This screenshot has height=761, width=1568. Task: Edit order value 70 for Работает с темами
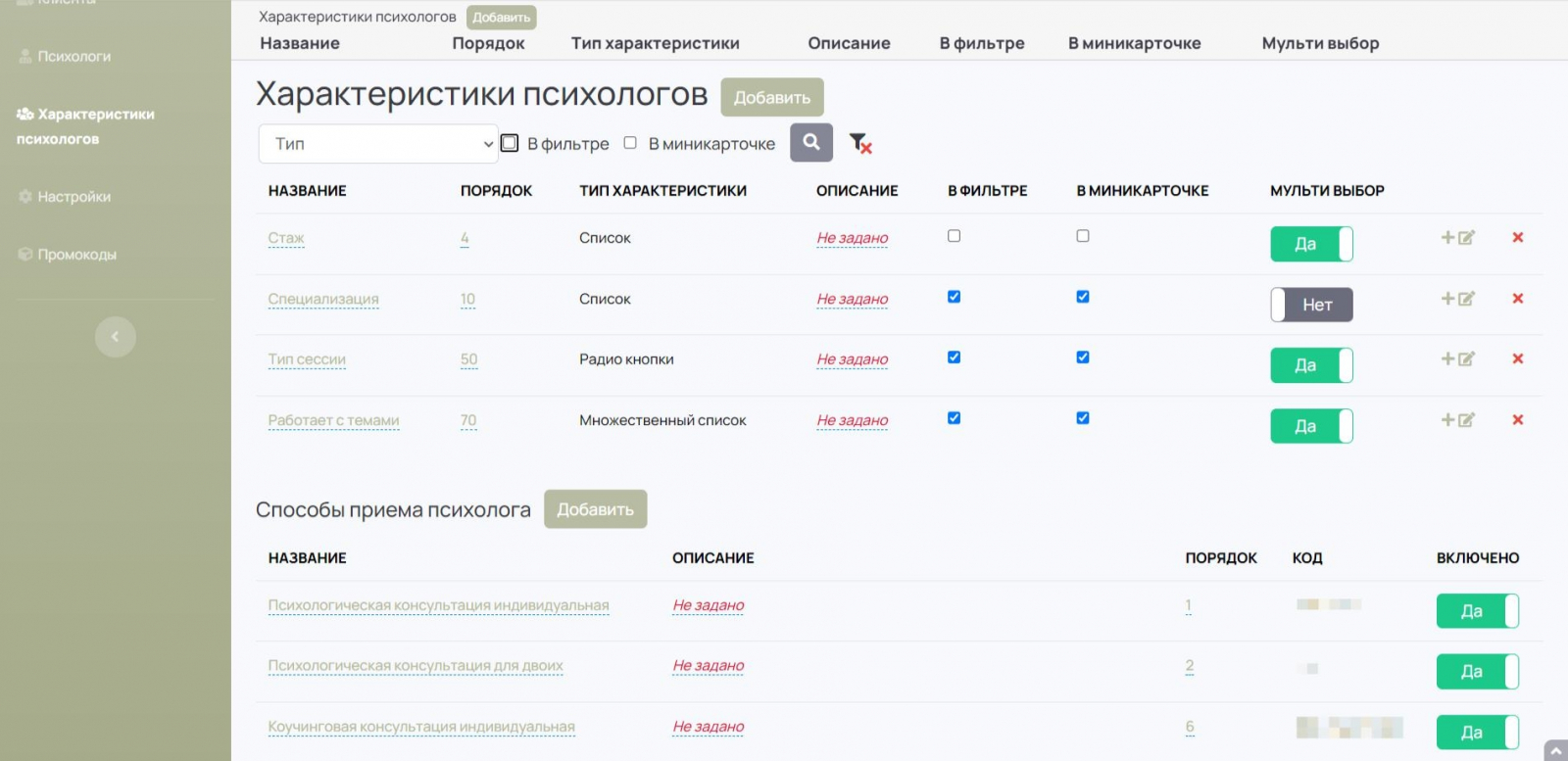[468, 420]
